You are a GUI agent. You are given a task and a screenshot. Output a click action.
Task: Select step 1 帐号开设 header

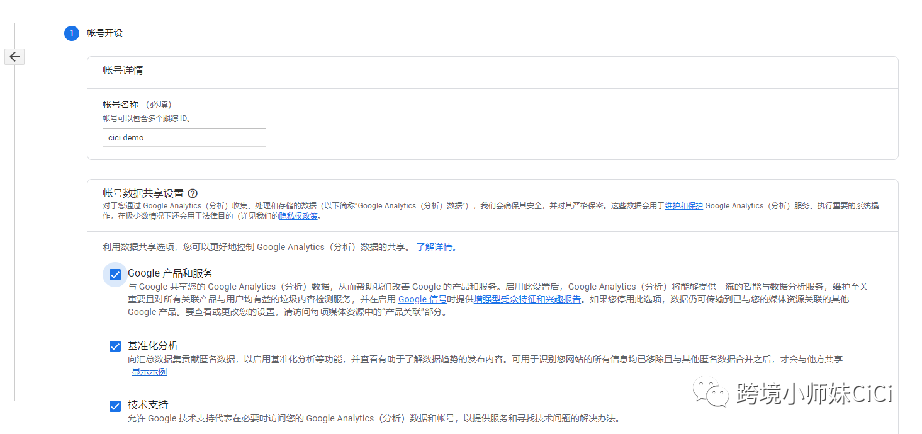click(94, 33)
